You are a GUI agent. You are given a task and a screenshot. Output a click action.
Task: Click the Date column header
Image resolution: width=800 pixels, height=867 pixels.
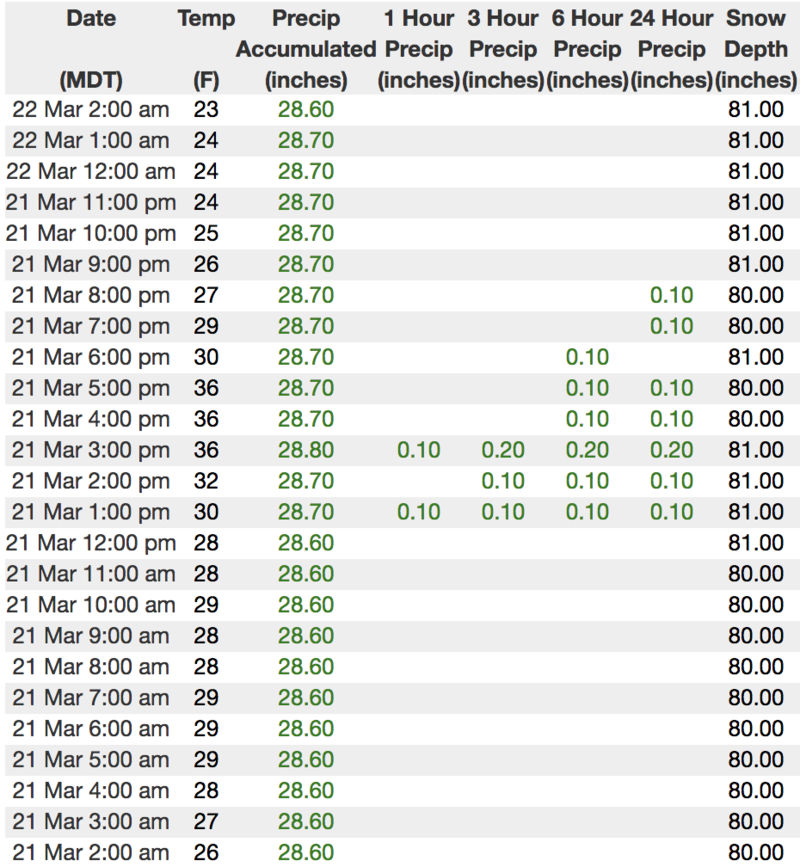(91, 18)
